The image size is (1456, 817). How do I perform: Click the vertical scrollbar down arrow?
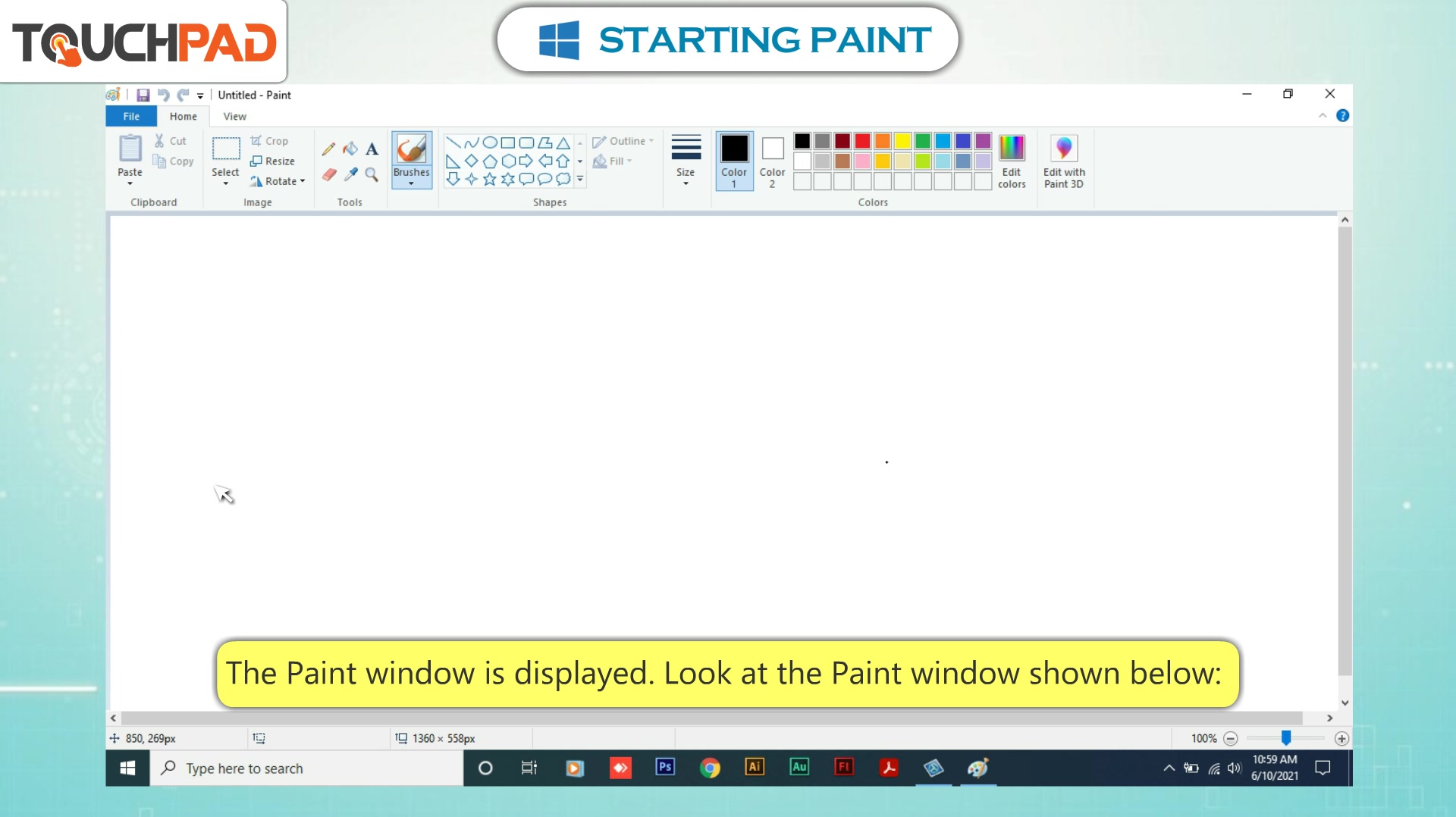1345,703
